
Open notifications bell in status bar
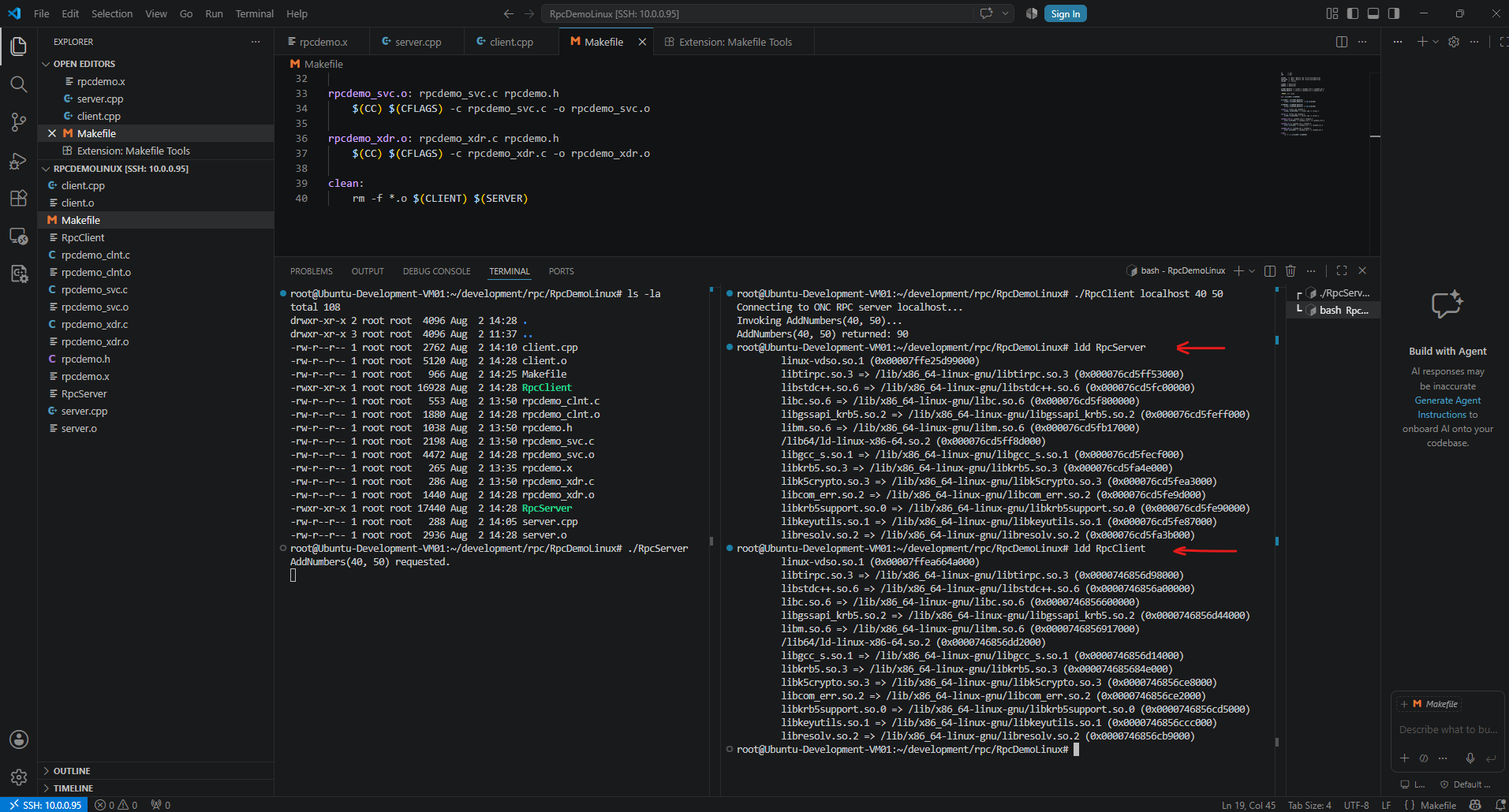[x=1500, y=805]
